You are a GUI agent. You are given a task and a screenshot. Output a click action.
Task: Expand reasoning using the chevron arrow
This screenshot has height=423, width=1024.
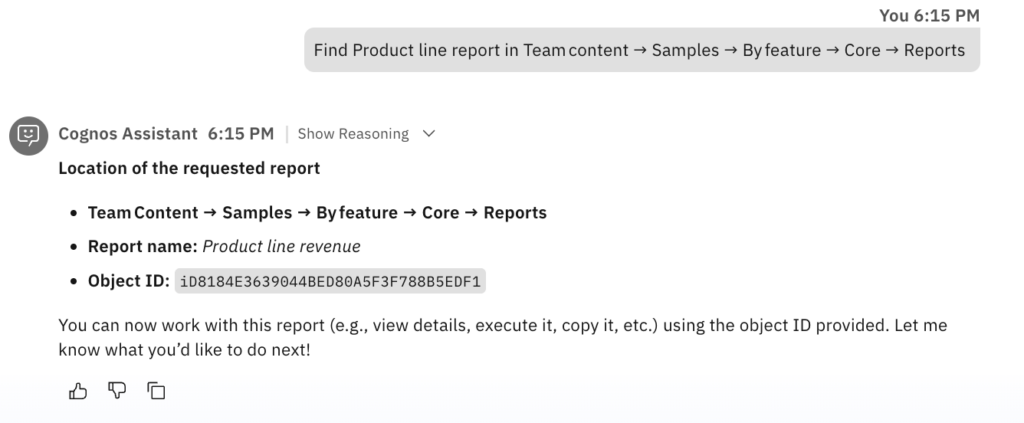(x=429, y=134)
